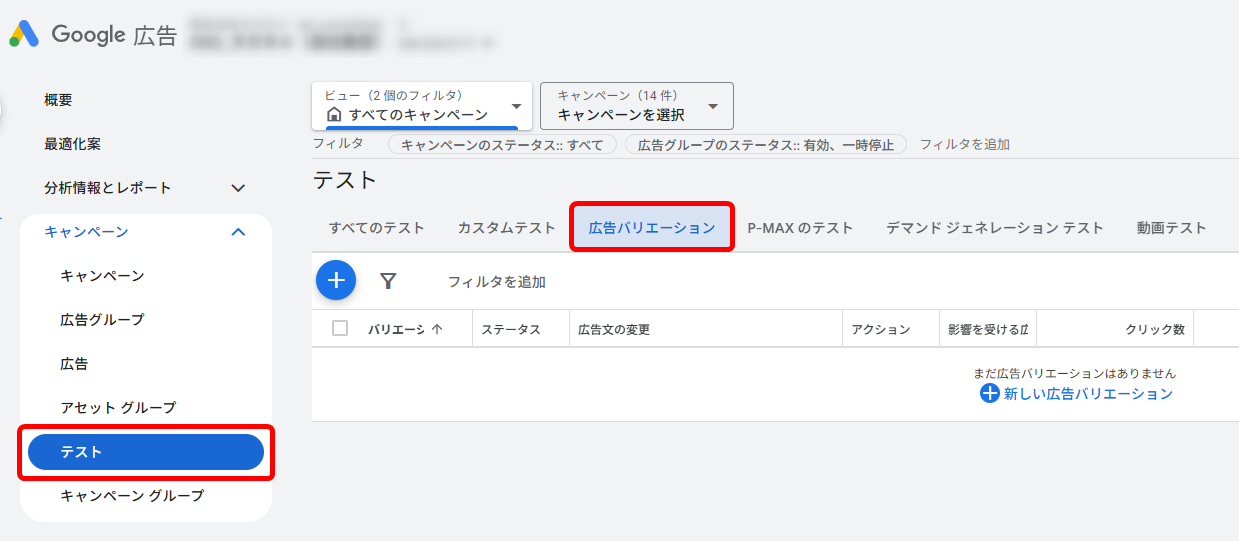Toggle the select-all checkbox in table header

[x=340, y=328]
